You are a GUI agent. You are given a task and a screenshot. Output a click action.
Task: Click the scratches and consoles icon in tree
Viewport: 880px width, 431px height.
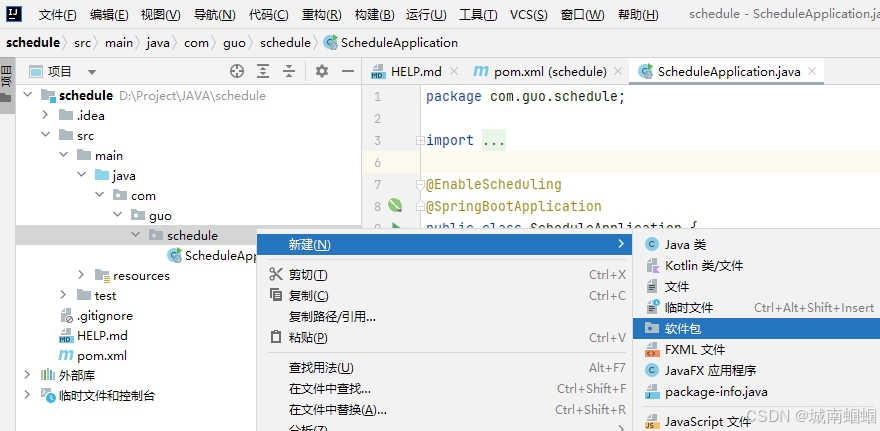pos(48,396)
